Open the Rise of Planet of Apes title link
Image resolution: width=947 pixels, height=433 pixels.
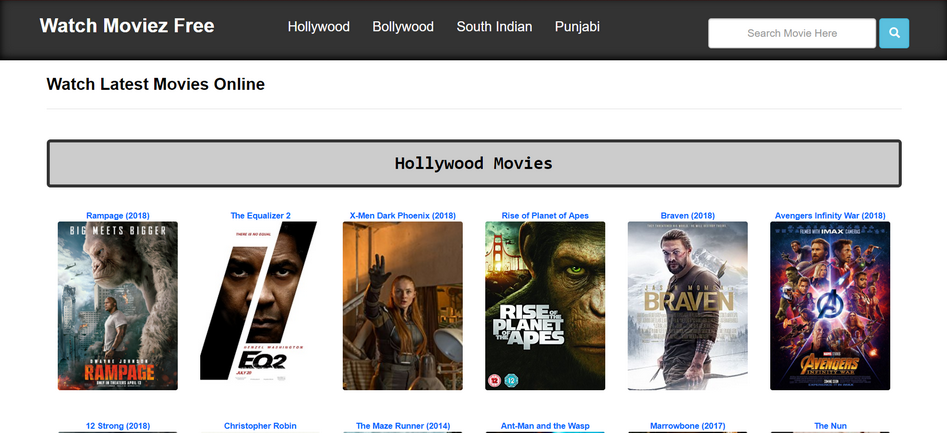click(x=545, y=216)
